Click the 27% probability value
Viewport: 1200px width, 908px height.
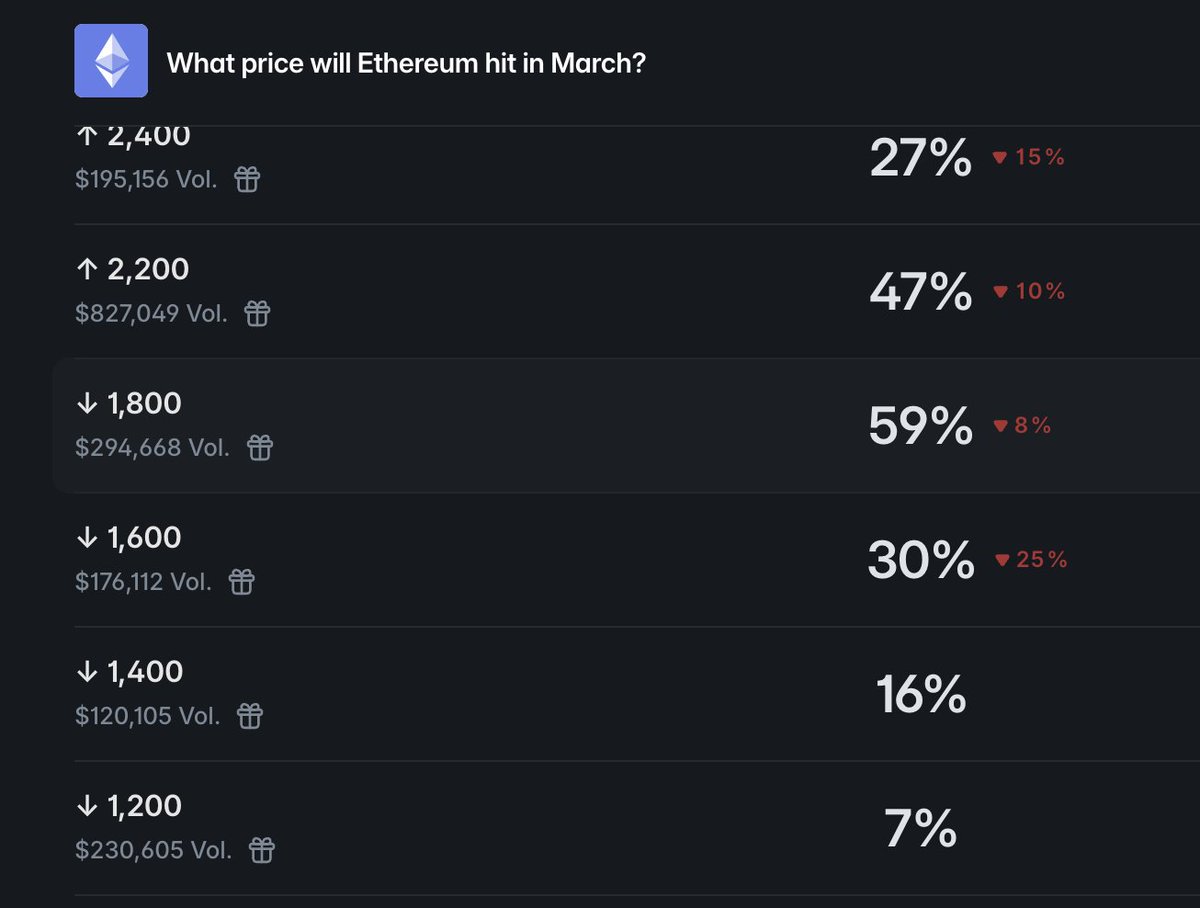click(x=920, y=158)
